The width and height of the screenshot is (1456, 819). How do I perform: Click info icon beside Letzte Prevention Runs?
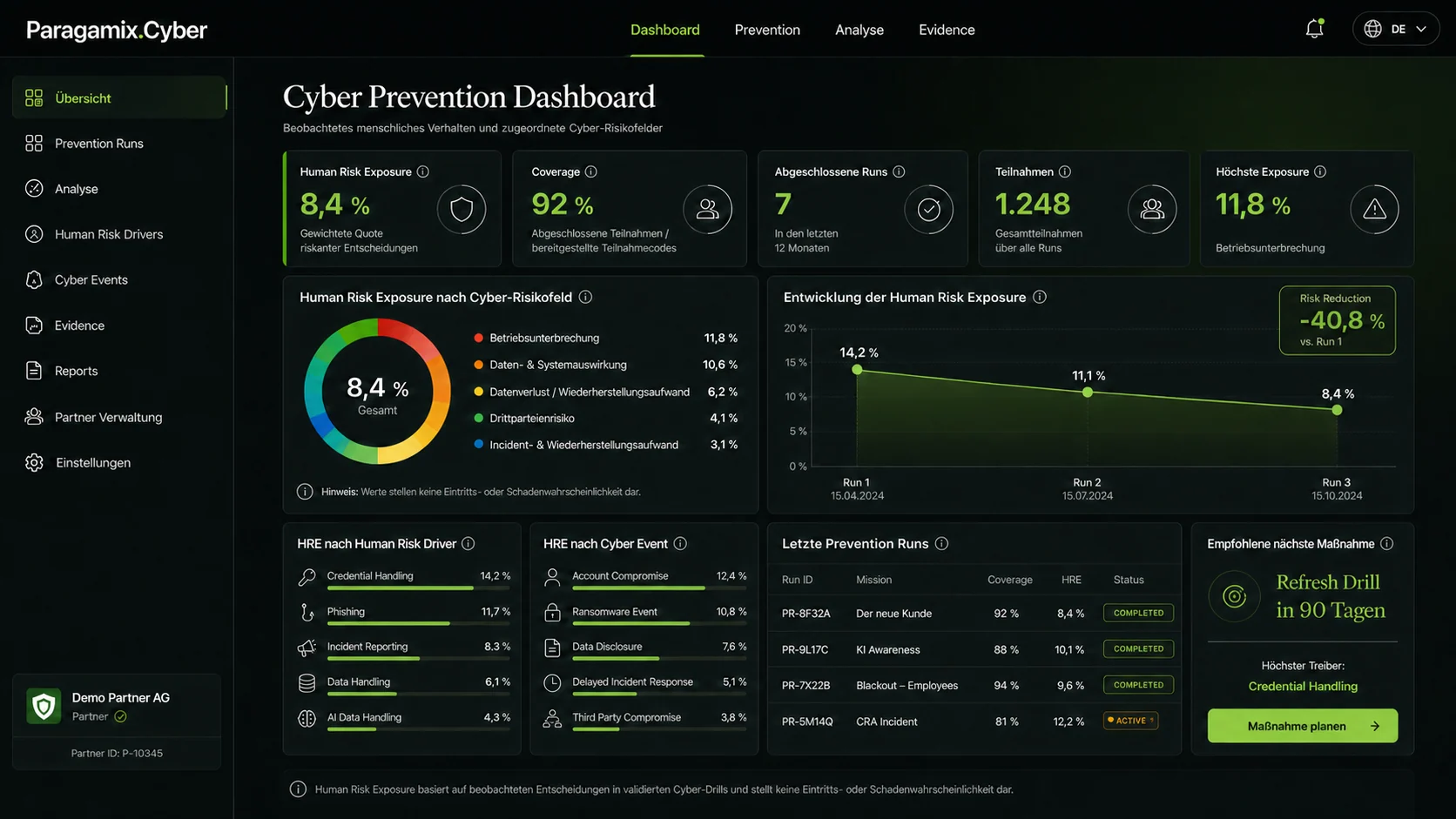coord(941,543)
